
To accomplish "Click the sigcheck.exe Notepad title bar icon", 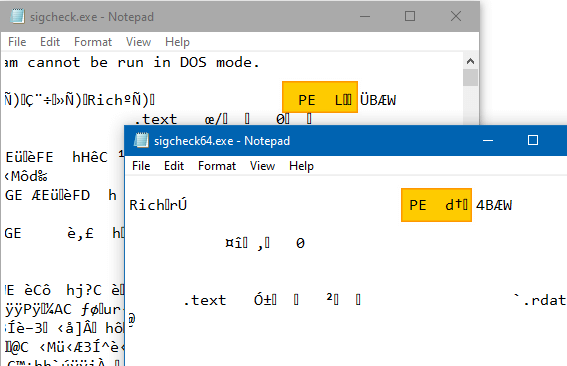I will point(17,16).
